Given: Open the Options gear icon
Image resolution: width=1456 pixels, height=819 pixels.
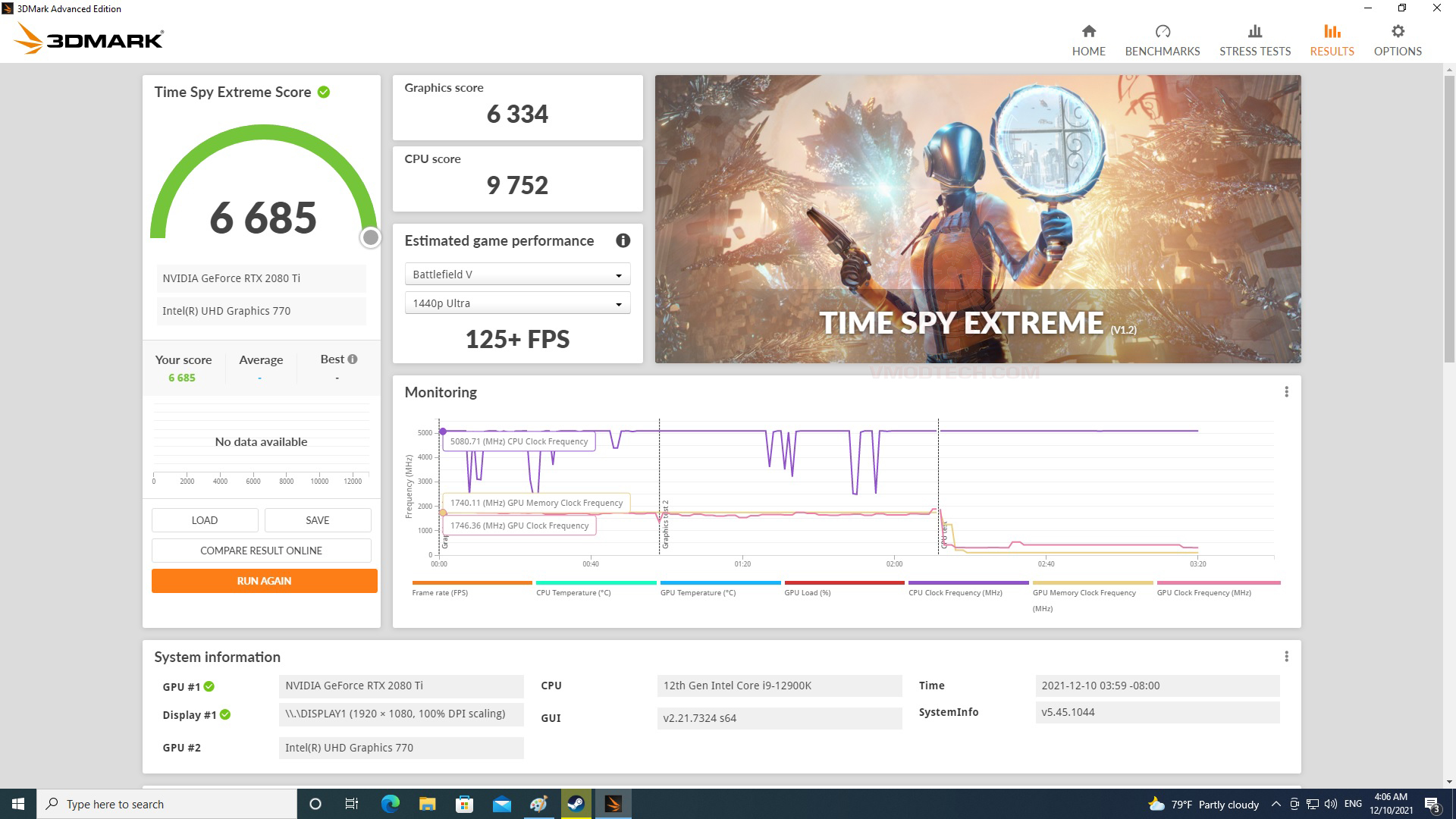Looking at the screenshot, I should click(x=1397, y=32).
